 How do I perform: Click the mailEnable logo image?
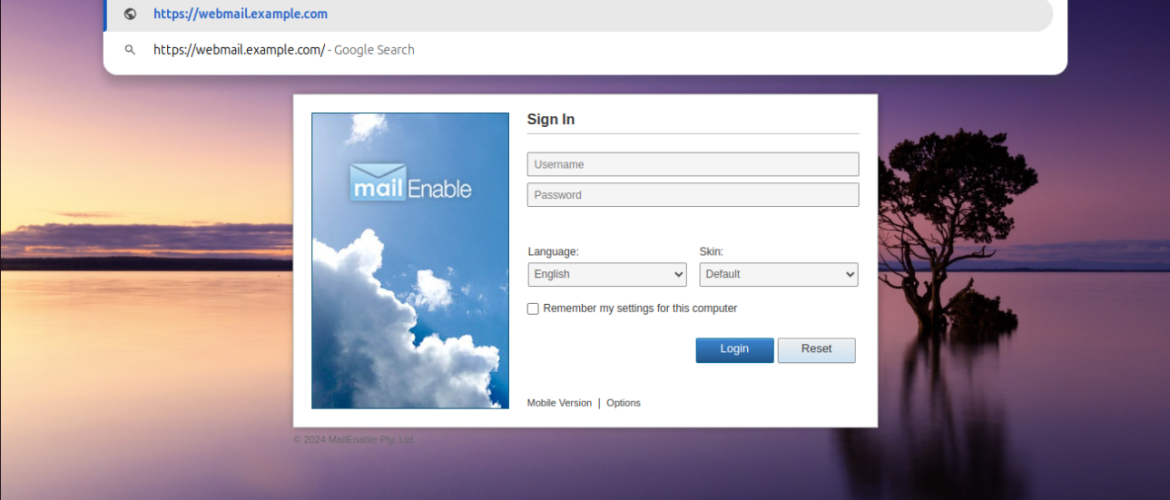pyautogui.click(x=410, y=260)
